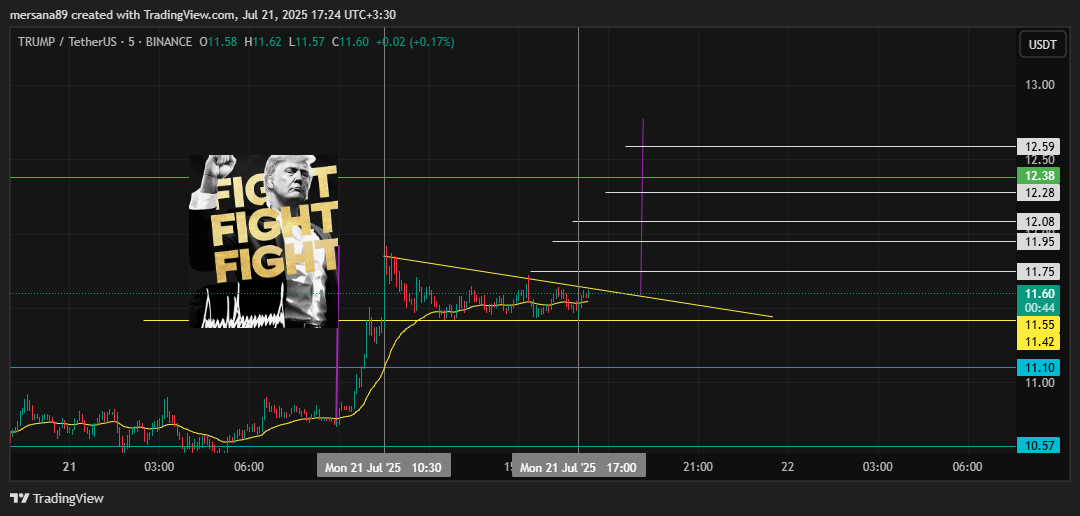Click the 12.28 price label

[1038, 192]
